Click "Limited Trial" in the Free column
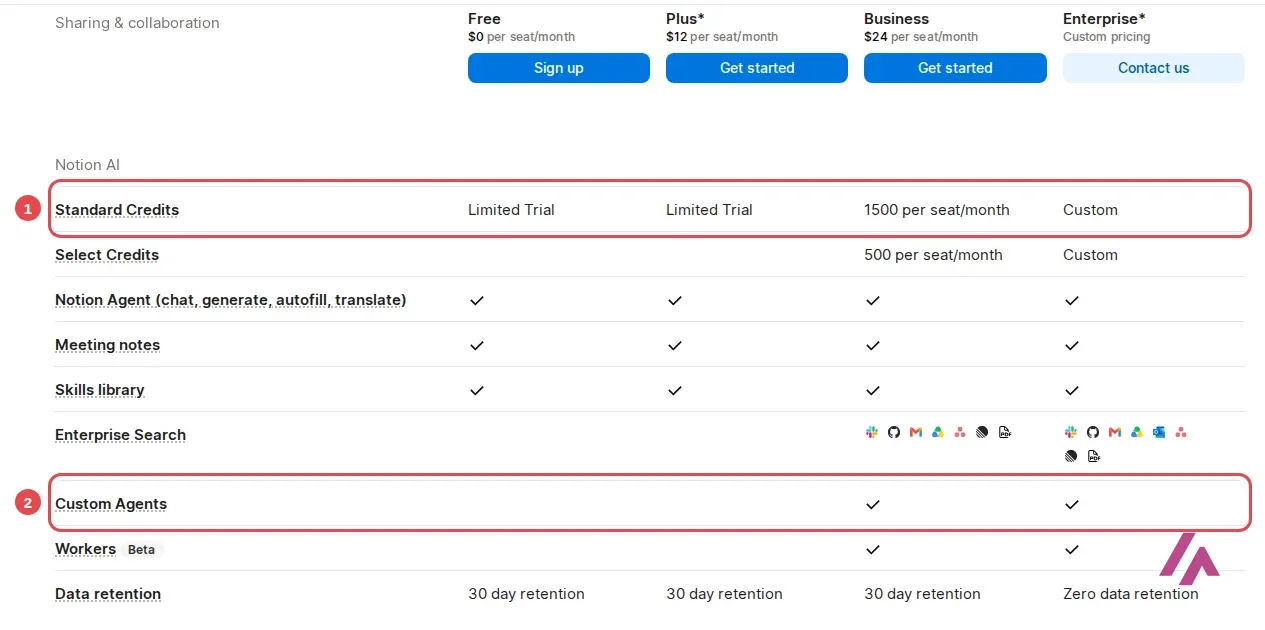1265x630 pixels. 511,210
